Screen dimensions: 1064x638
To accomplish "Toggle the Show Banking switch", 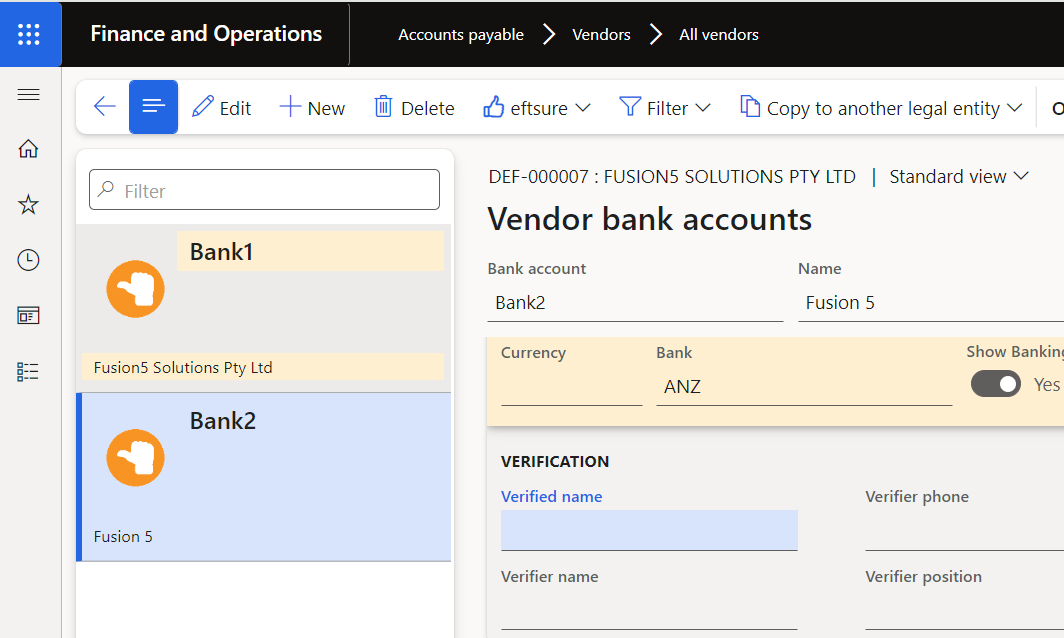I will pyautogui.click(x=995, y=384).
